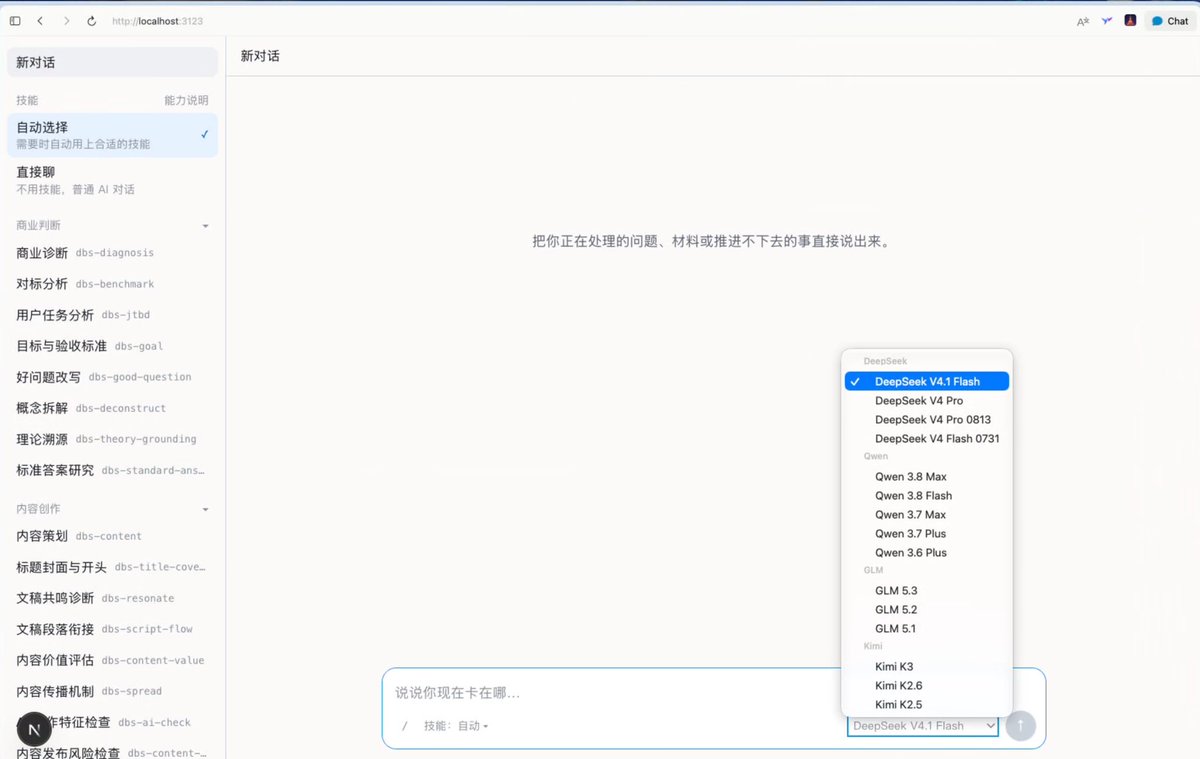Screen dimensions: 1200x759
Task: Open the DeepSeek V4.1 Flash model selector
Action: (x=922, y=726)
